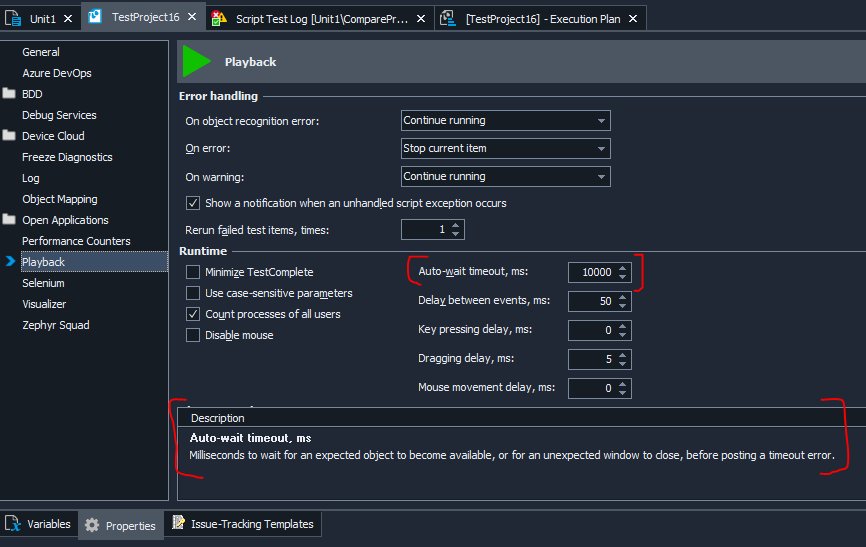Switch to the Variables tab
866x547 pixels.
pos(39,524)
